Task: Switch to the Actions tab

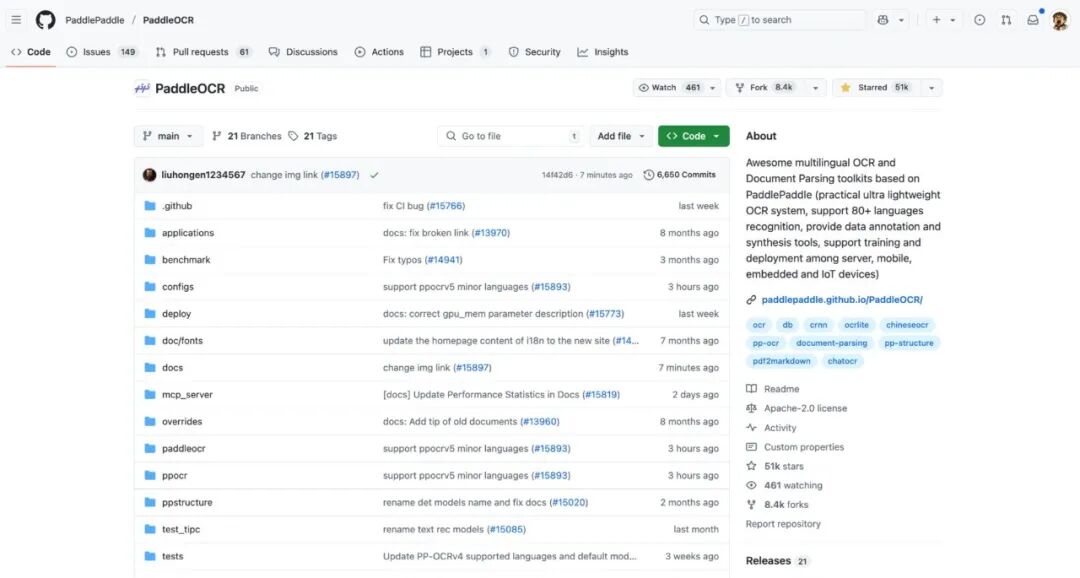Action: tap(379, 52)
